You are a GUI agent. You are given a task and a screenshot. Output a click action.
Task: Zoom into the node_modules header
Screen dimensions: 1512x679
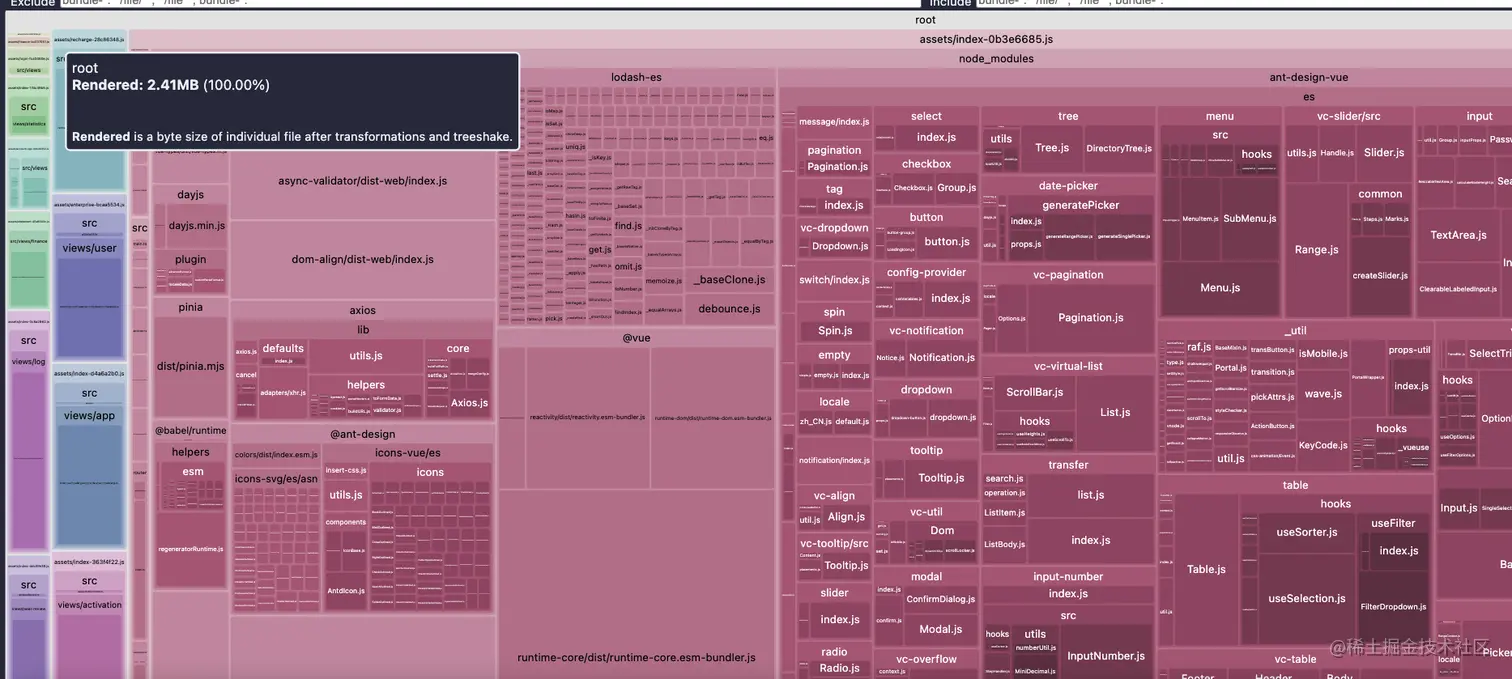tap(996, 58)
